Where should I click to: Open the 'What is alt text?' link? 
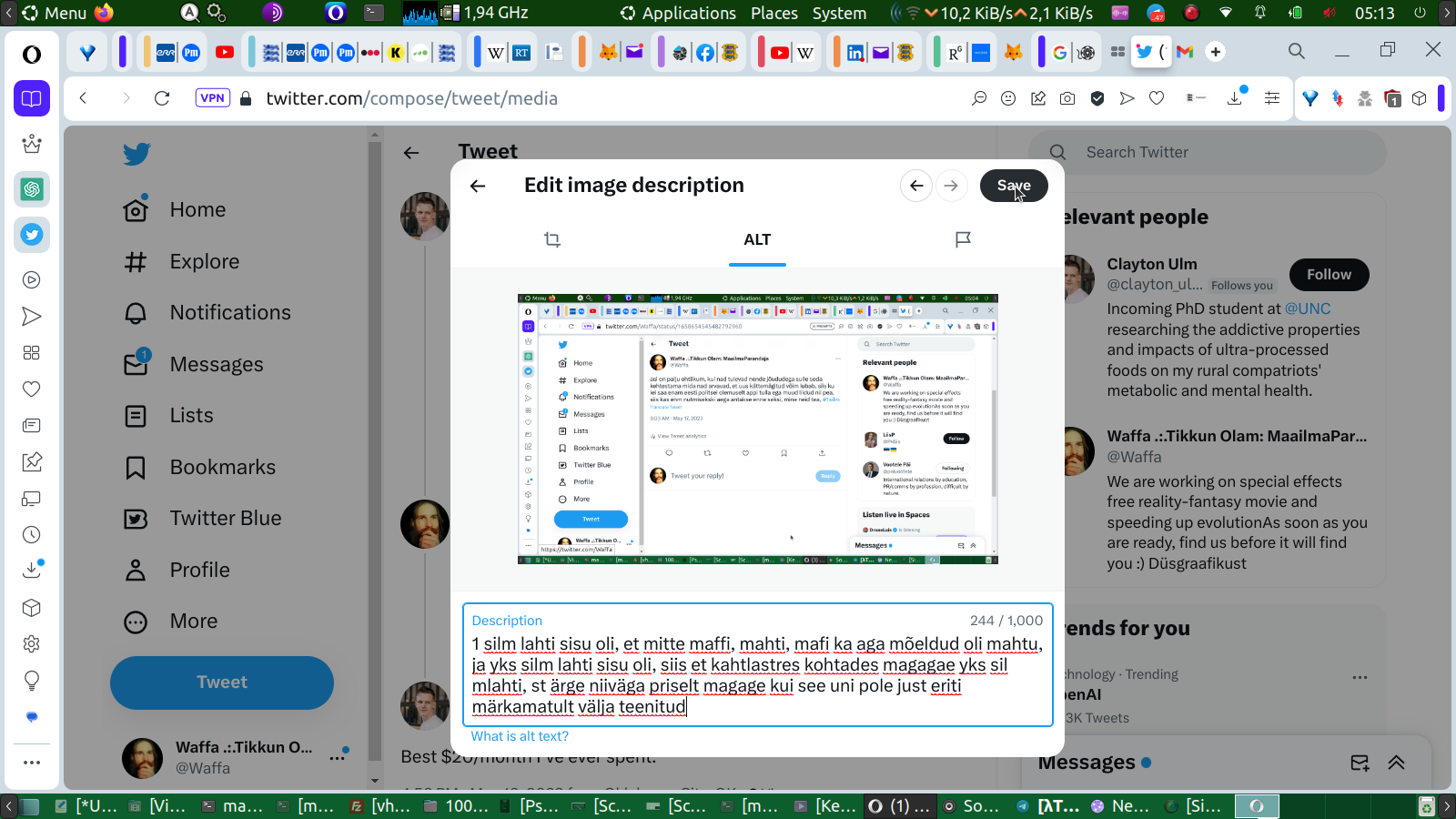pos(520,736)
